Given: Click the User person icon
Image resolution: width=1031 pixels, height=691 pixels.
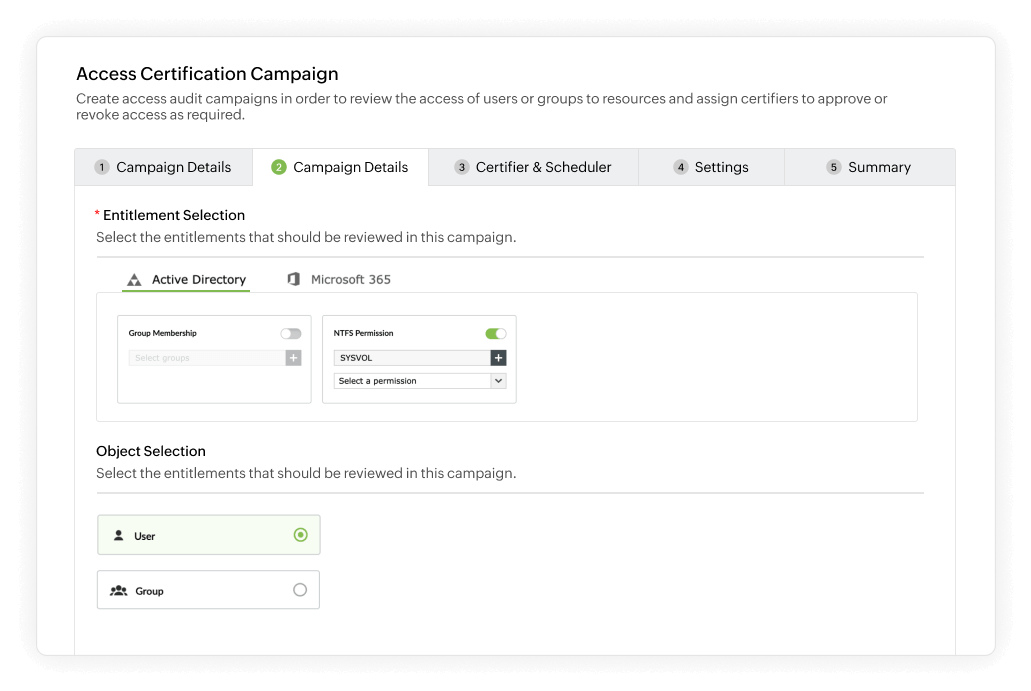Looking at the screenshot, I should [118, 535].
